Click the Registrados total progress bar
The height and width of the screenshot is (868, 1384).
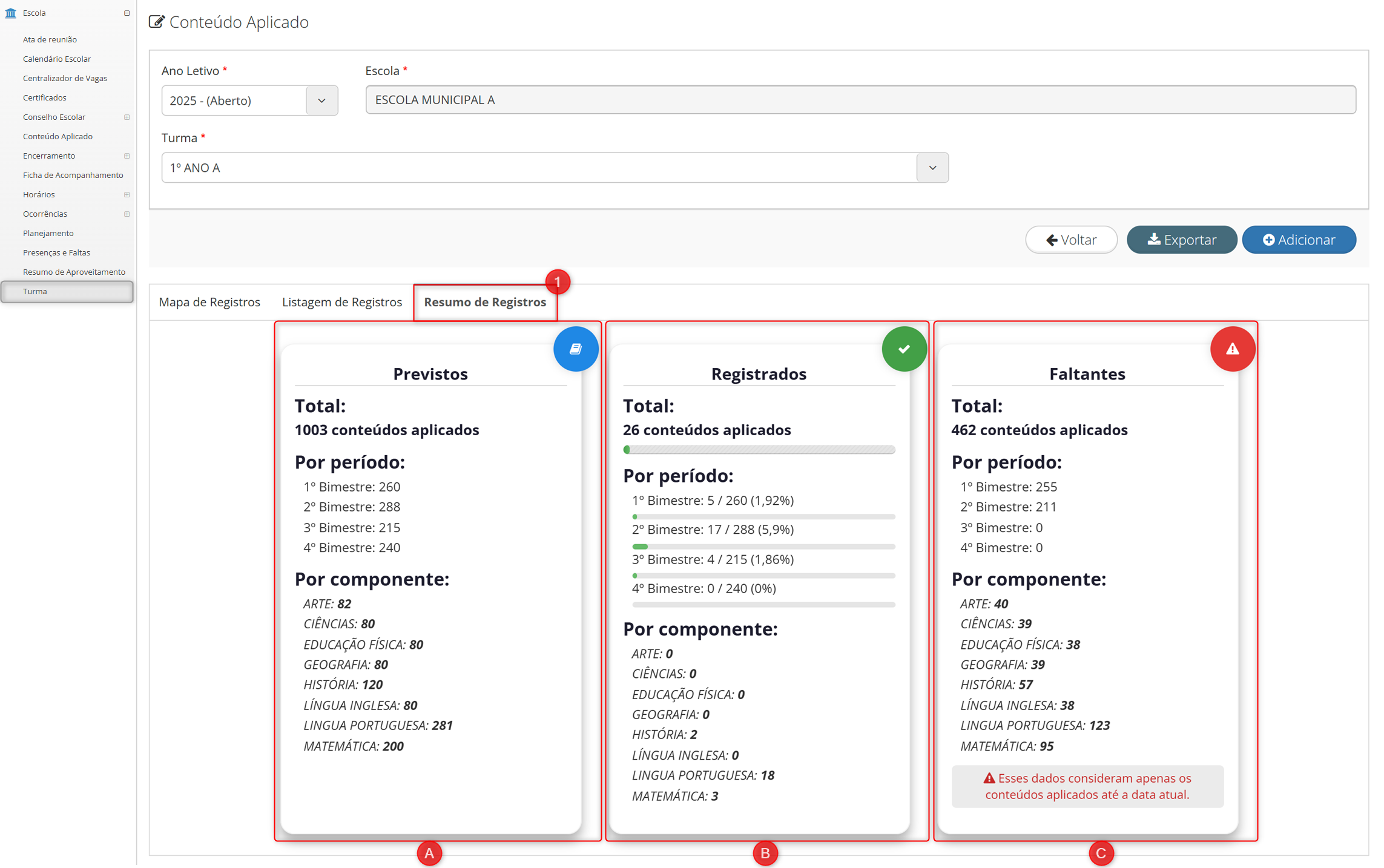[759, 450]
